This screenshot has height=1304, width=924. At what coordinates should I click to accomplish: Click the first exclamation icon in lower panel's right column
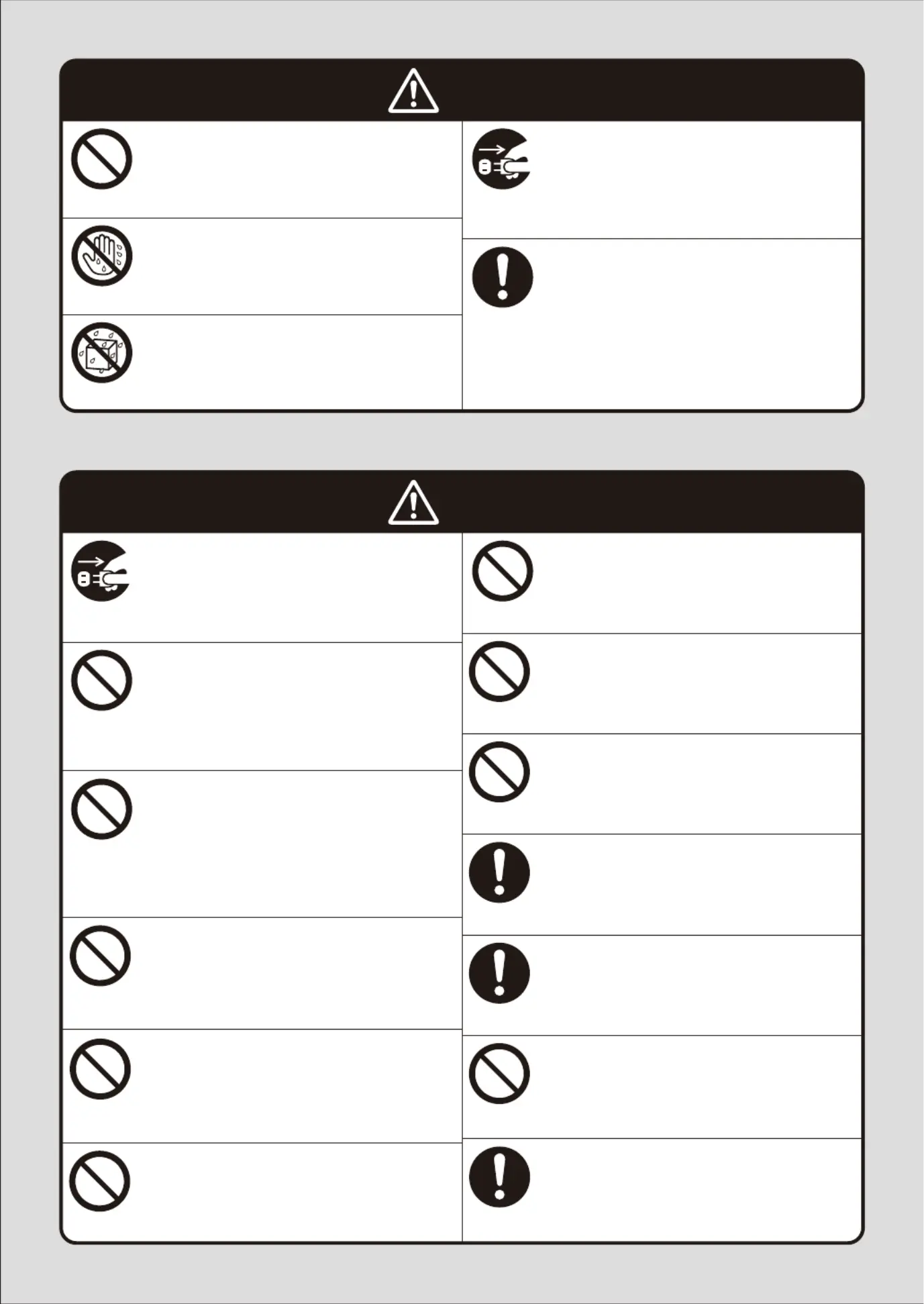[x=499, y=872]
